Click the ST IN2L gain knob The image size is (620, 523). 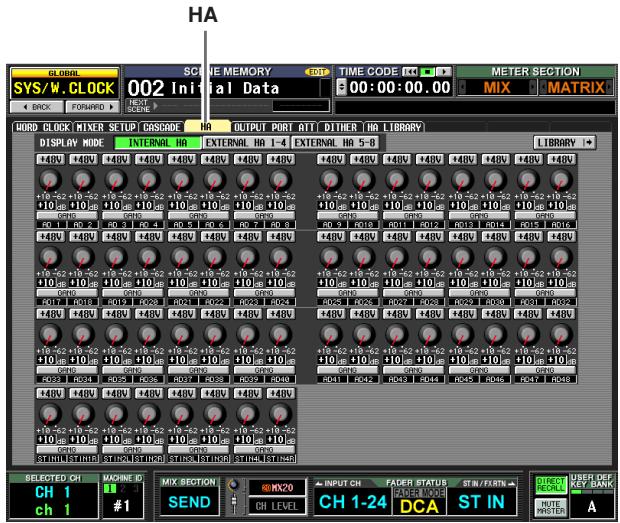coord(116,414)
